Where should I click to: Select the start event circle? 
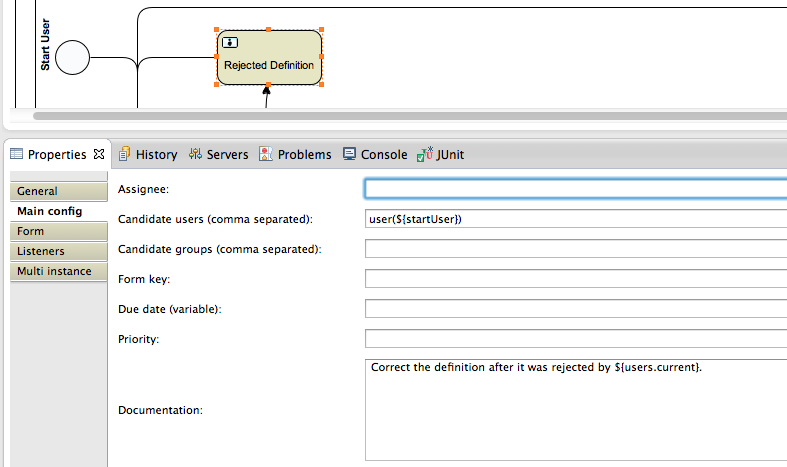[x=73, y=57]
